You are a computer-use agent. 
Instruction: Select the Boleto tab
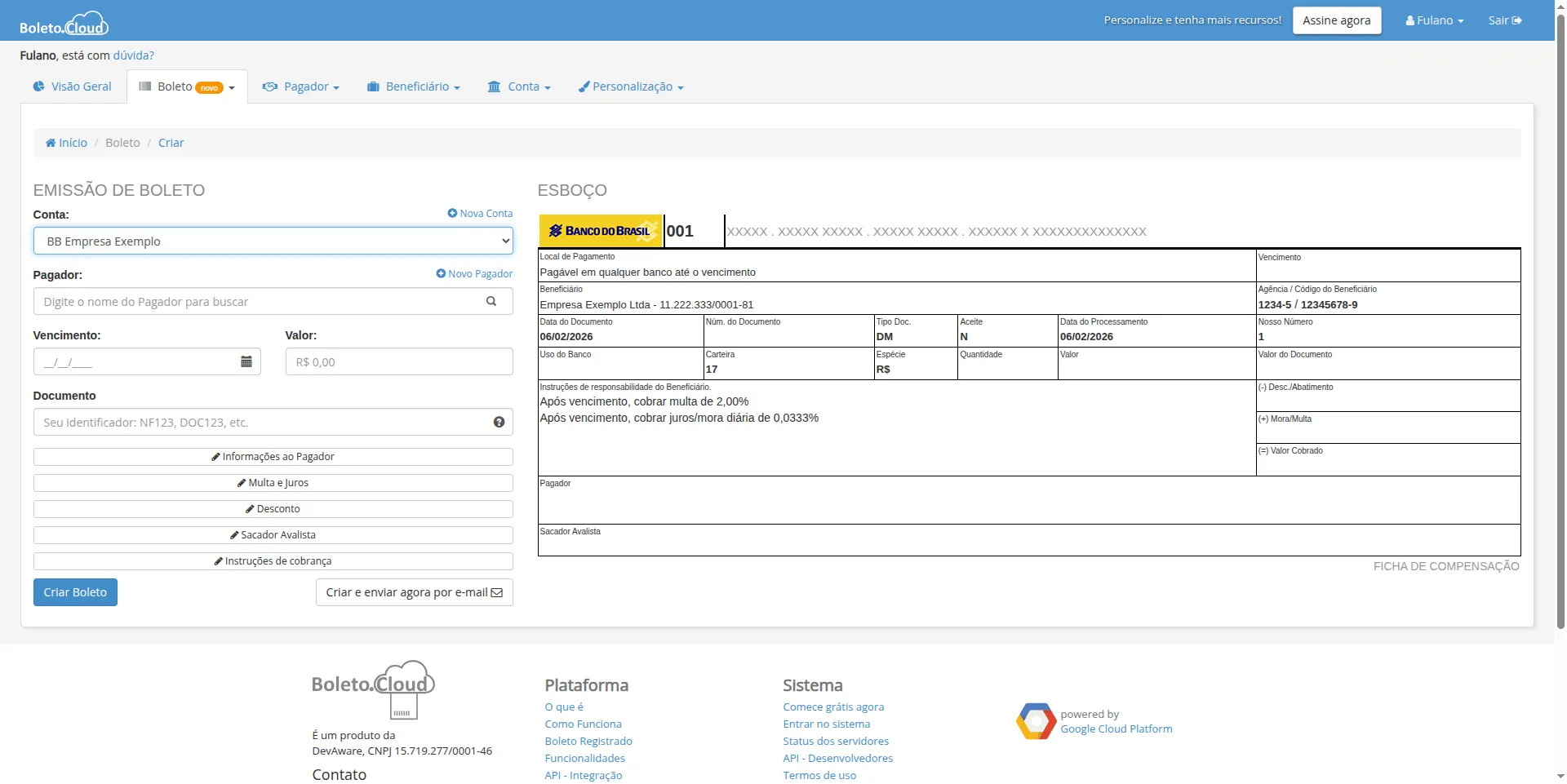click(x=186, y=86)
